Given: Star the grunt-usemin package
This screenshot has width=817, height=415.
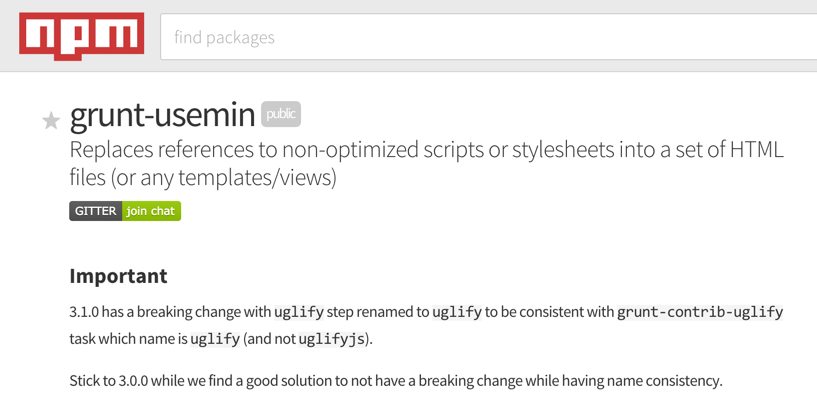Looking at the screenshot, I should [x=51, y=121].
